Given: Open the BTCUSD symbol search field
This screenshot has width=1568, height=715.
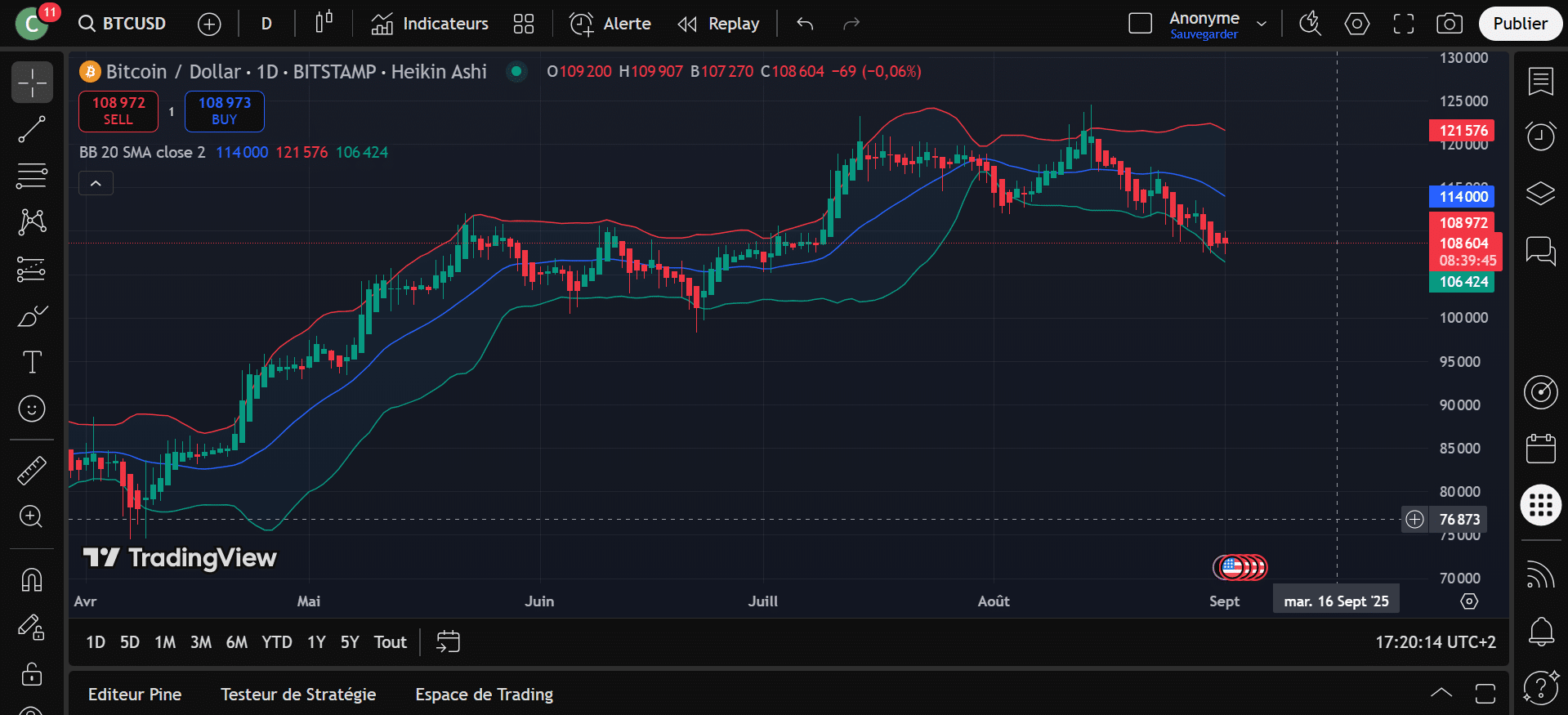Looking at the screenshot, I should [x=123, y=24].
